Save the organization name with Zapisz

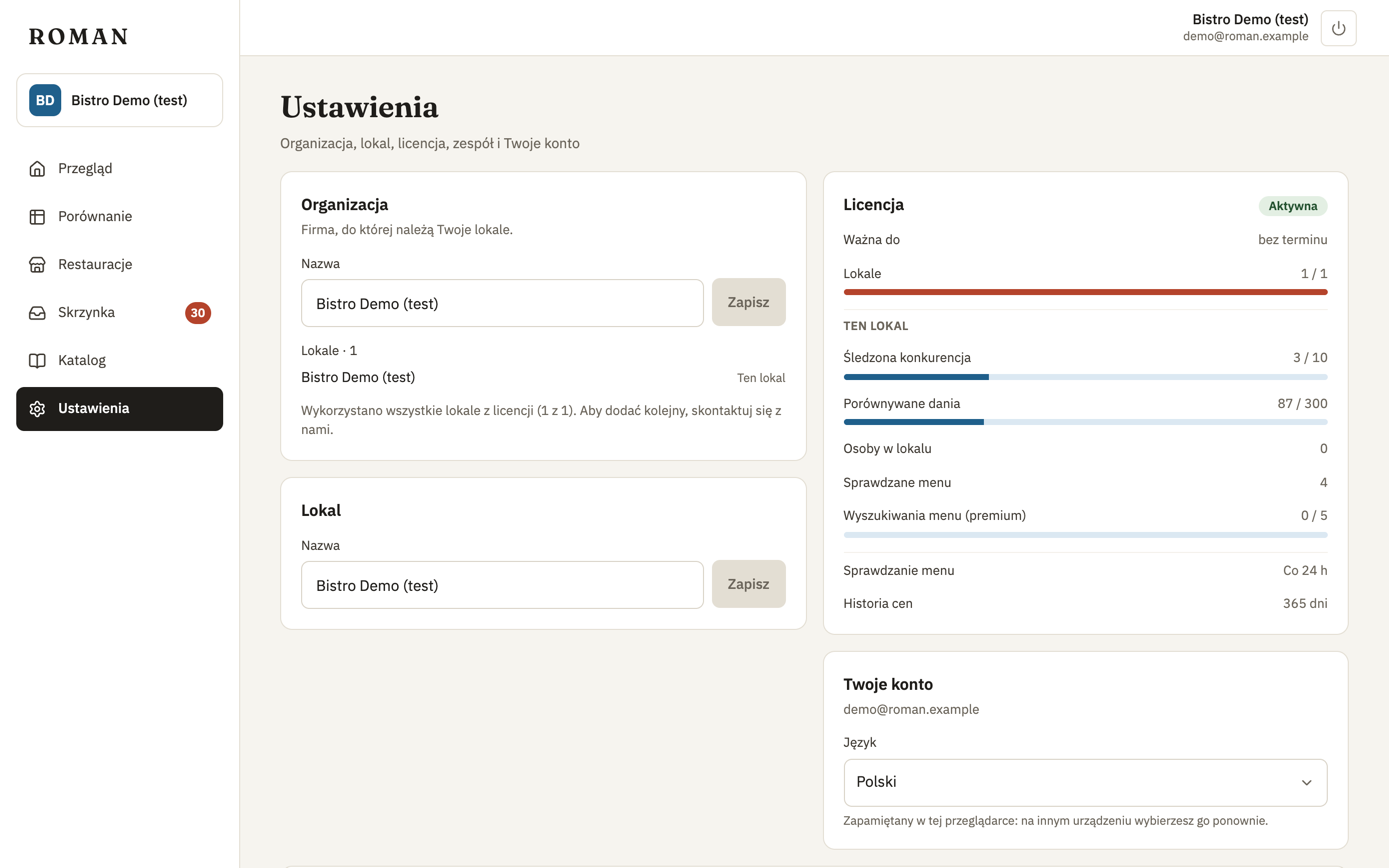coord(748,302)
